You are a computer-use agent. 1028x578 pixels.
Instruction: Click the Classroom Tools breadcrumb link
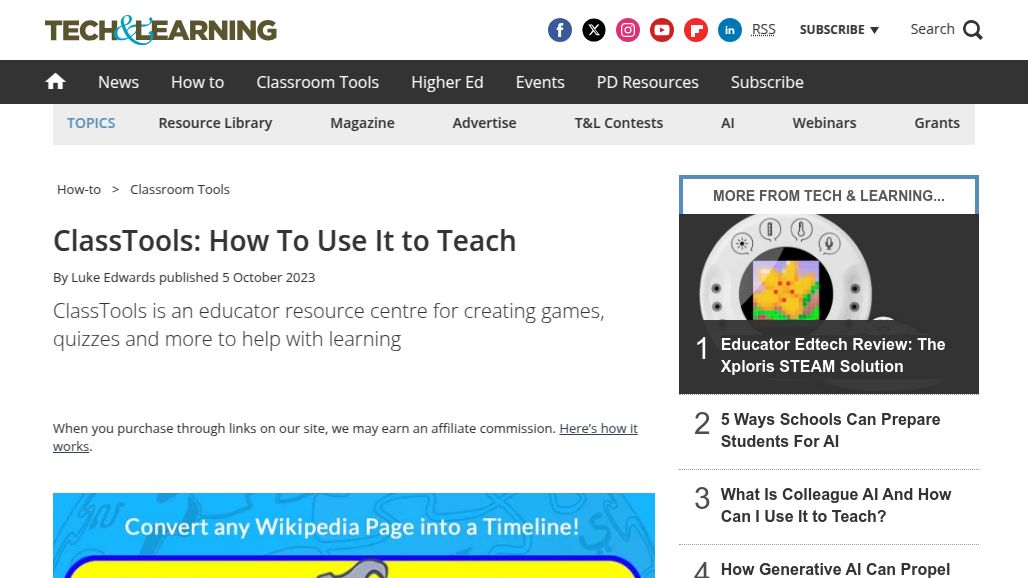click(180, 189)
